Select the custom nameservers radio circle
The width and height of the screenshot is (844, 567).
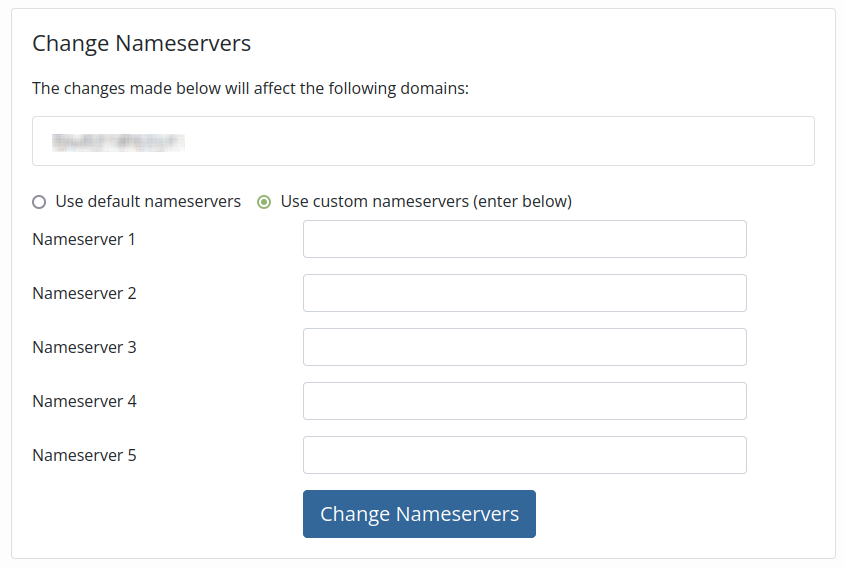pyautogui.click(x=264, y=202)
